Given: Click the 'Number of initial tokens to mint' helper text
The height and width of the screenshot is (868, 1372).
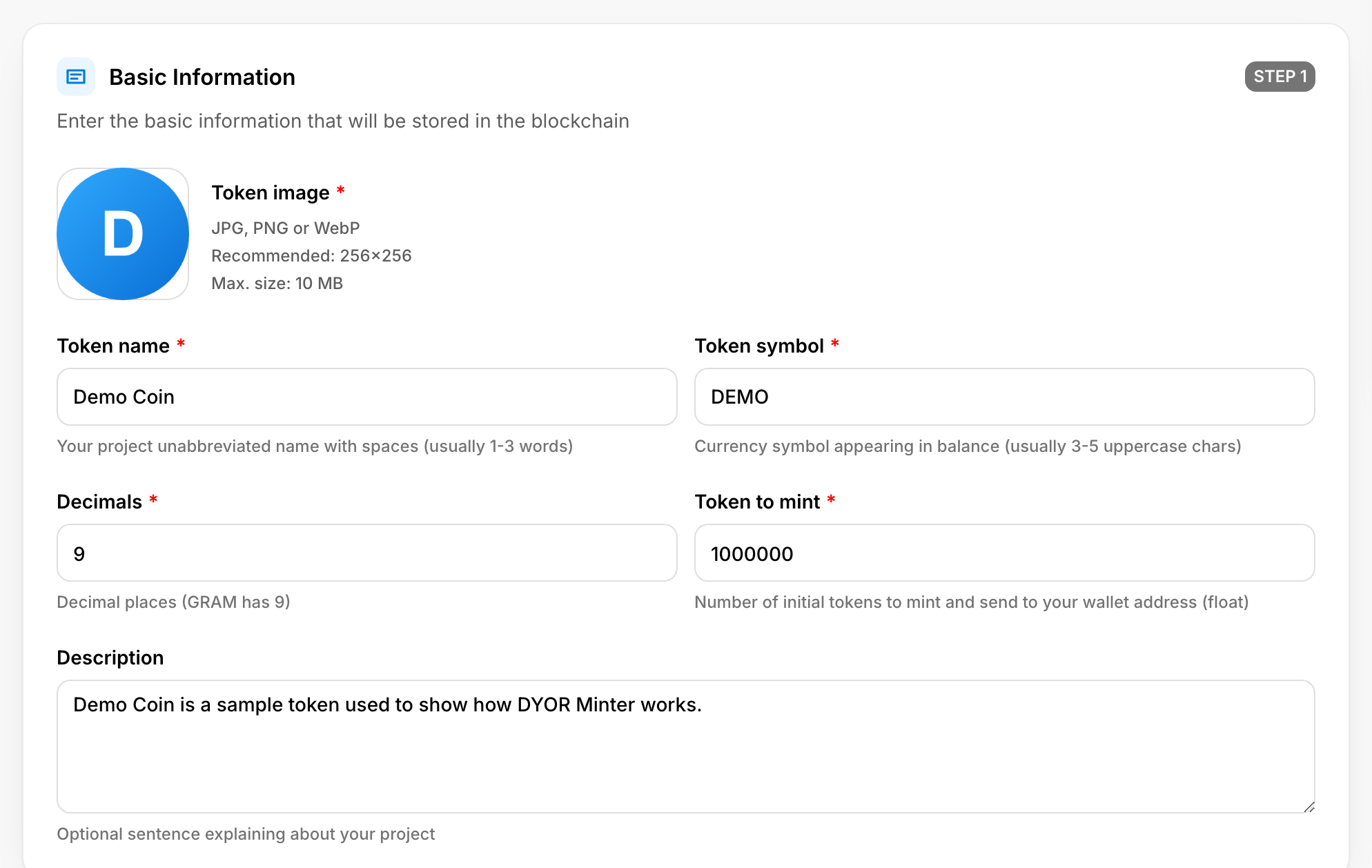Looking at the screenshot, I should tap(972, 602).
